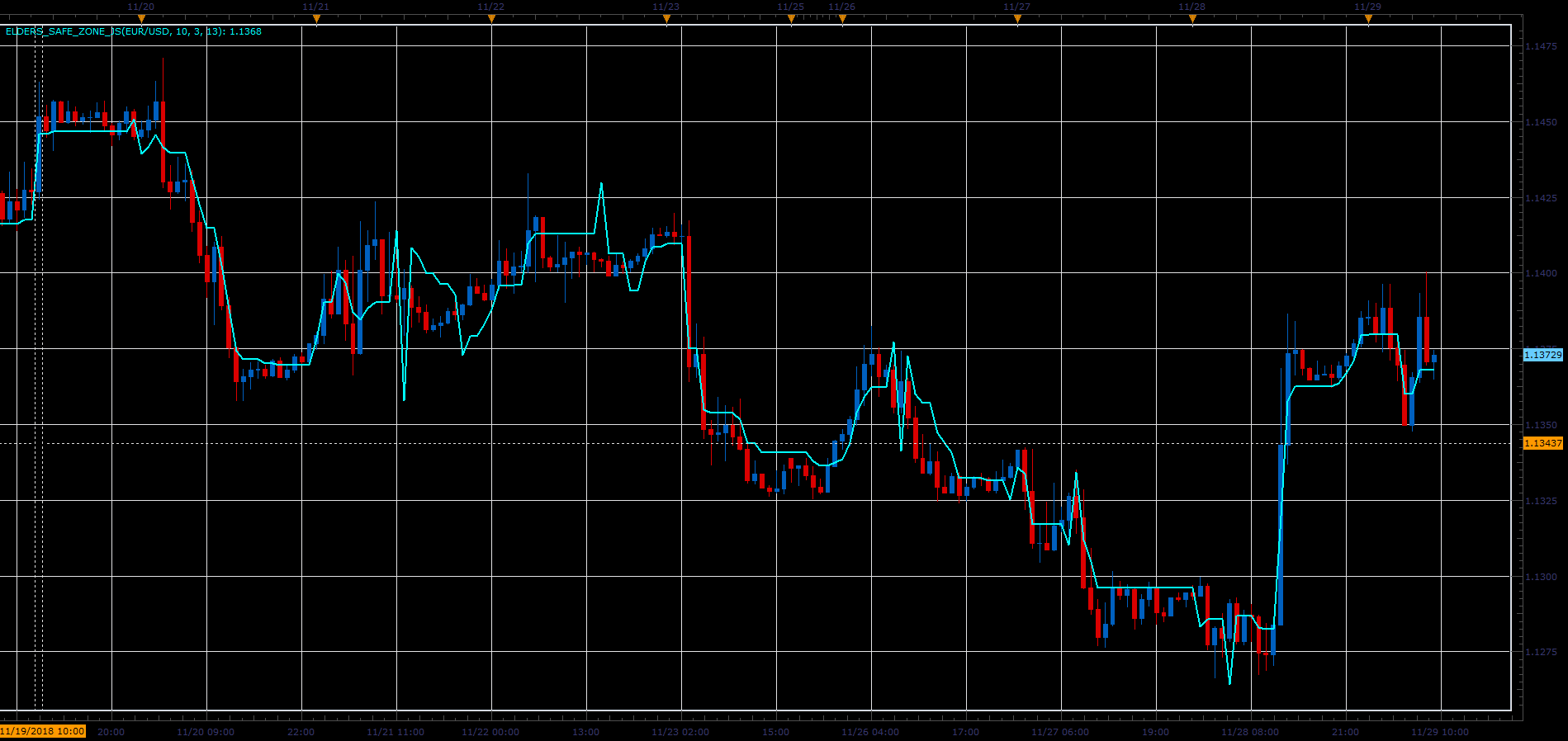Click the 11/20 09:00 time axis label
This screenshot has width=1568, height=741.
[206, 732]
